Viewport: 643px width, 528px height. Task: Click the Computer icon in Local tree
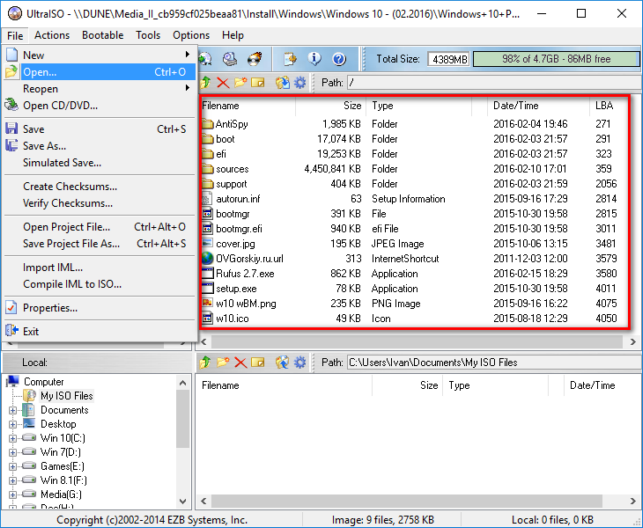tap(13, 381)
